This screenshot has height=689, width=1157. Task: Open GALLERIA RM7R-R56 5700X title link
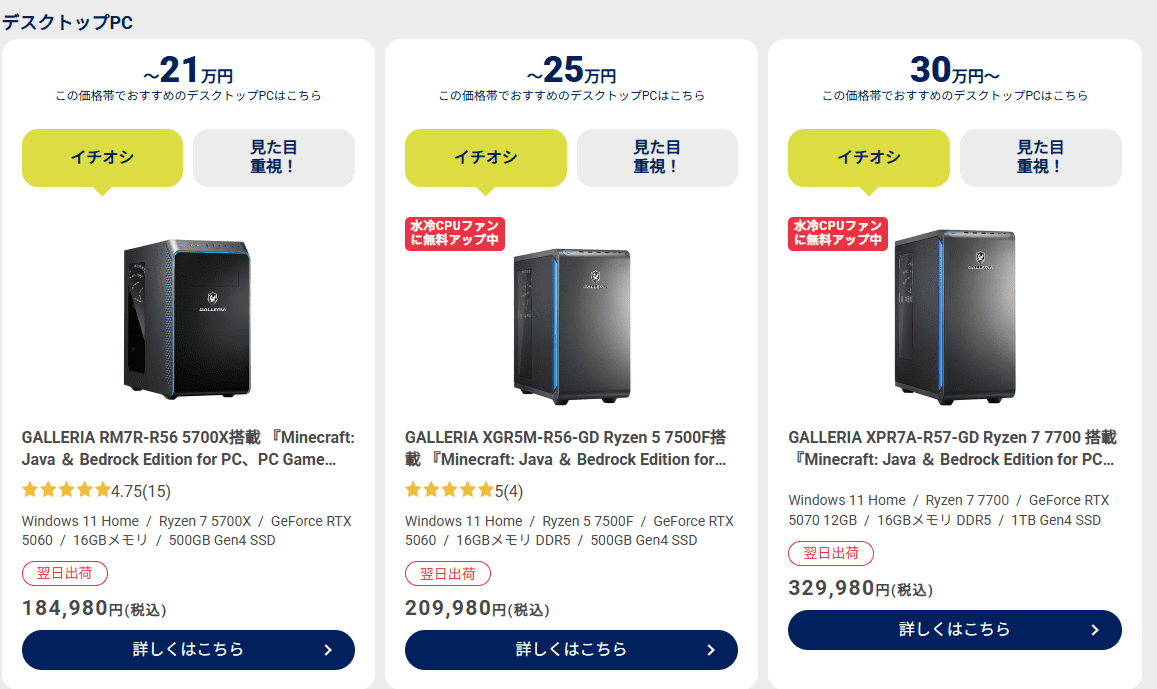(188, 448)
